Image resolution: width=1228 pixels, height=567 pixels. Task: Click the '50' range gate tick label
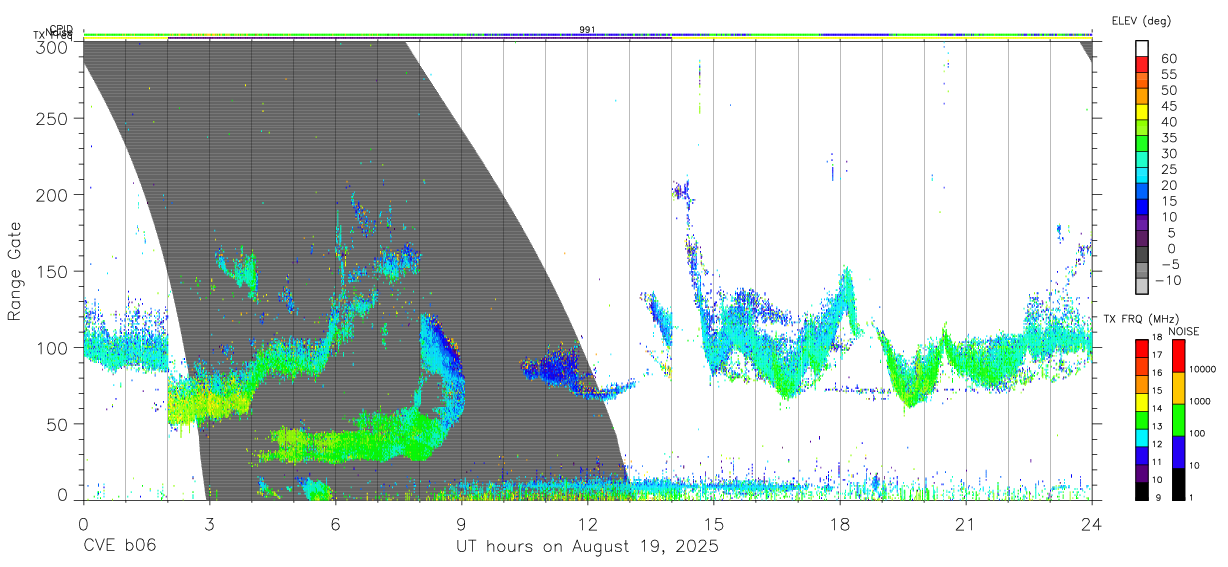pos(59,424)
